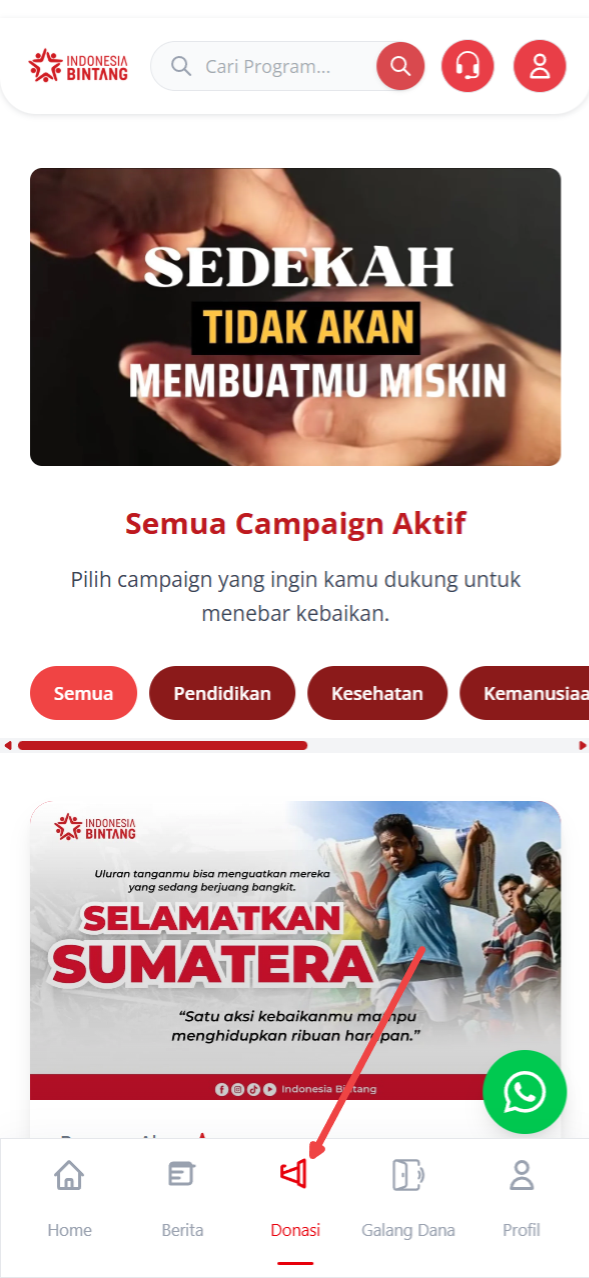Open the Selamatkan Sumatera campaign card
The image size is (589, 1278).
coord(295,950)
